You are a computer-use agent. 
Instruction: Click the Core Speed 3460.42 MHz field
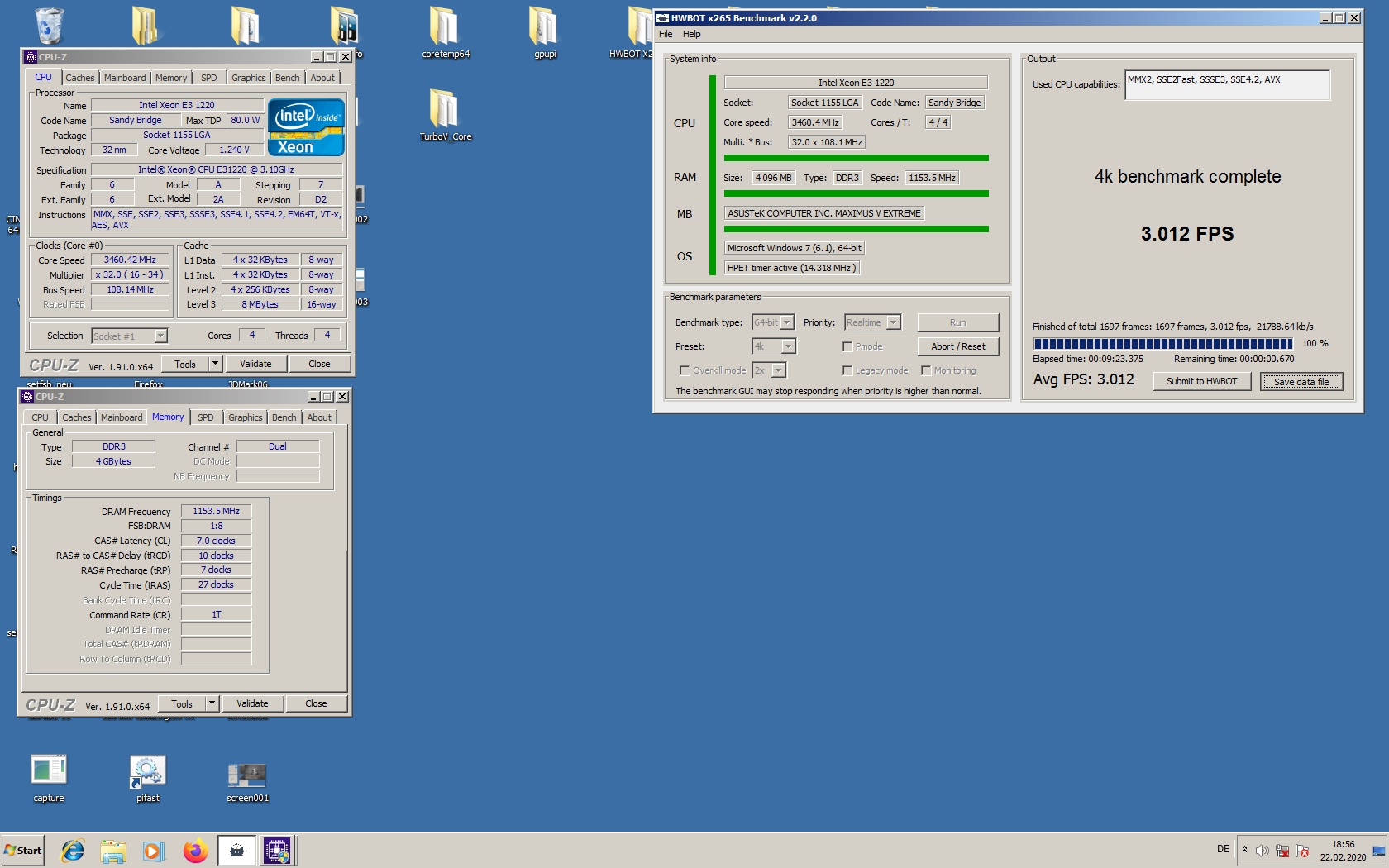(x=130, y=260)
